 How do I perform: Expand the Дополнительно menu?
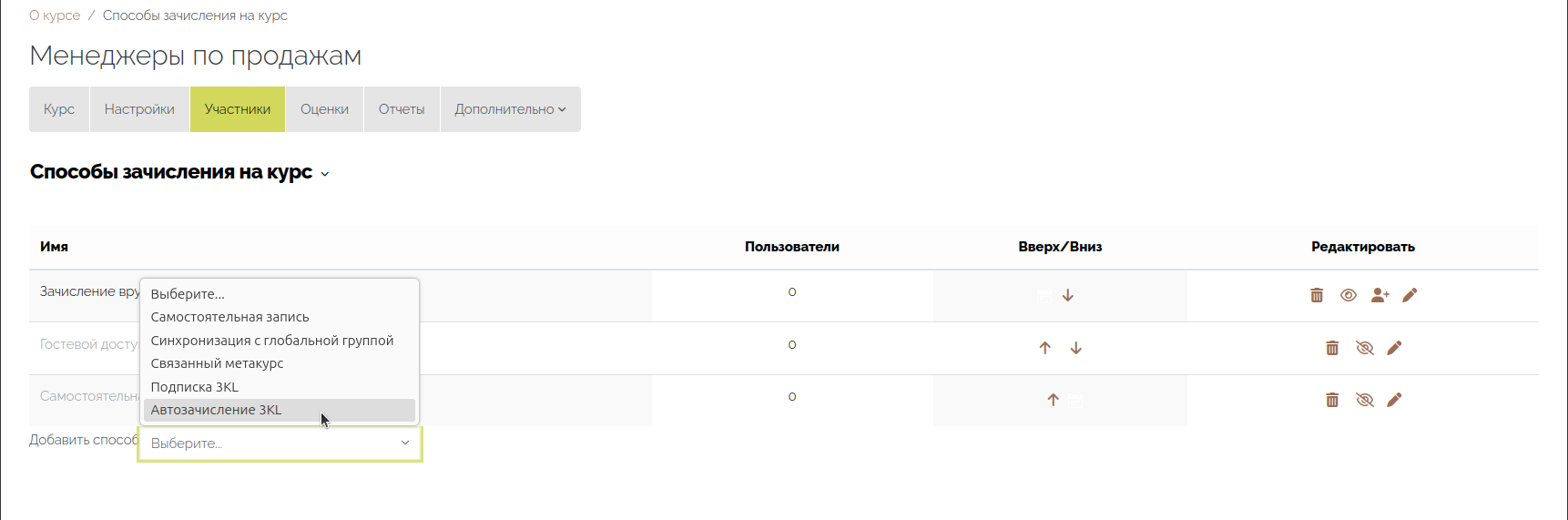(510, 109)
